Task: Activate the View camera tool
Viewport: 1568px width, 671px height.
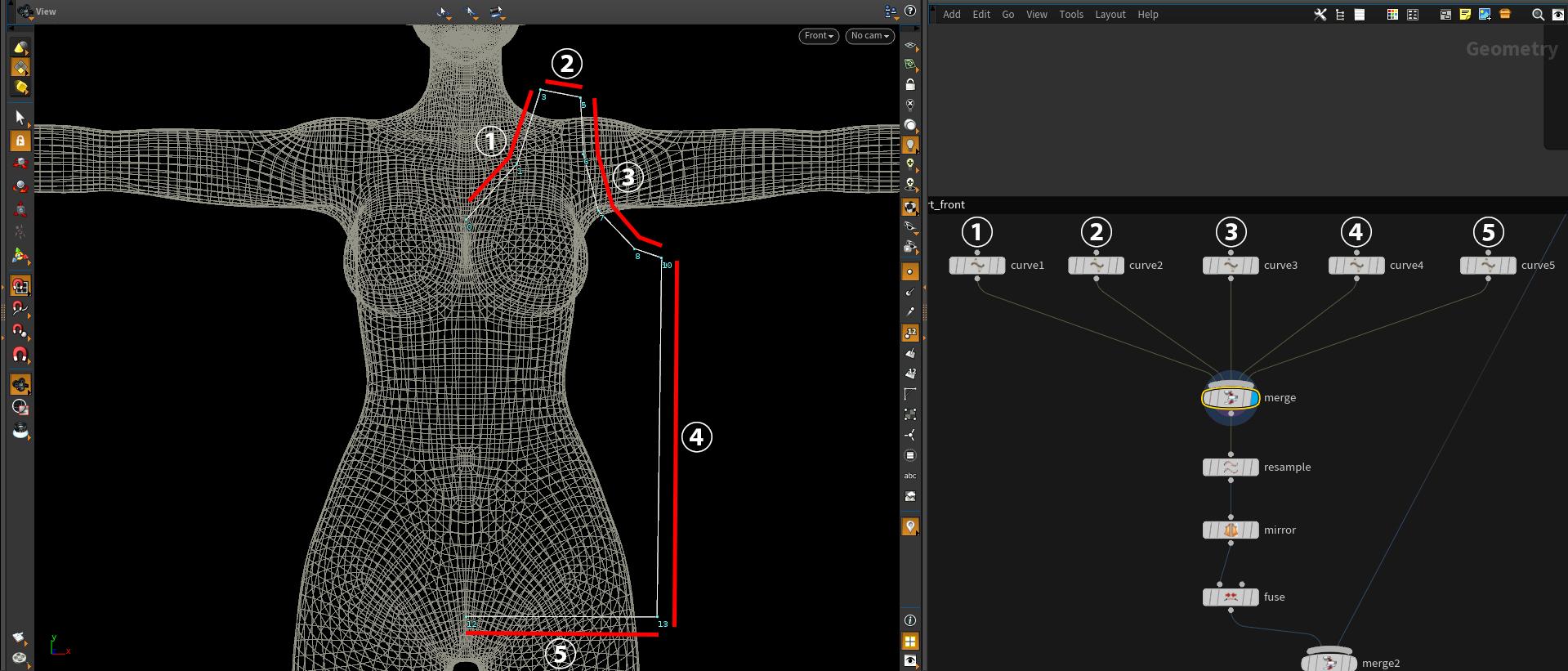Action: pyautogui.click(x=20, y=384)
